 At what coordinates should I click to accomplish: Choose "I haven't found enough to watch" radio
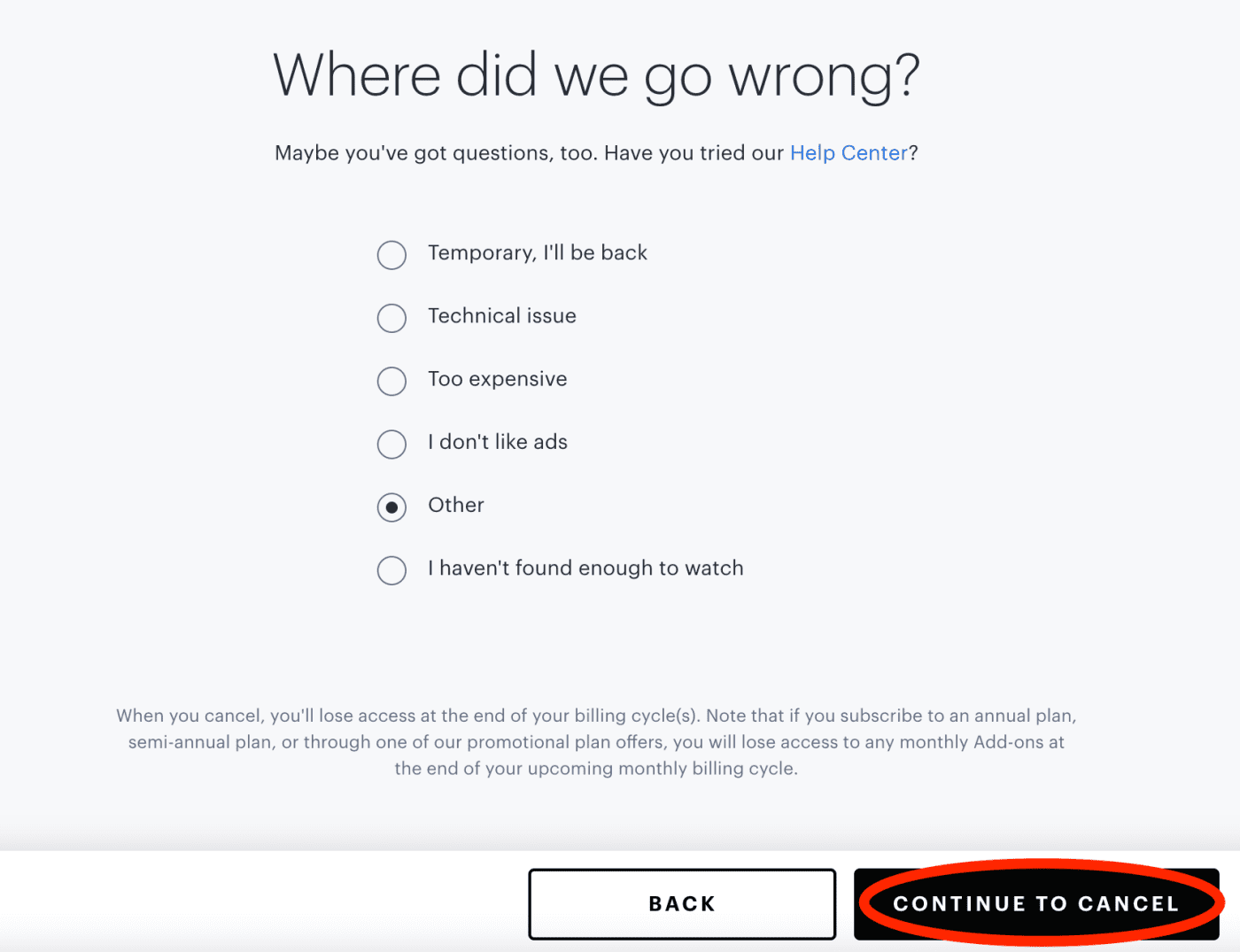(x=391, y=570)
